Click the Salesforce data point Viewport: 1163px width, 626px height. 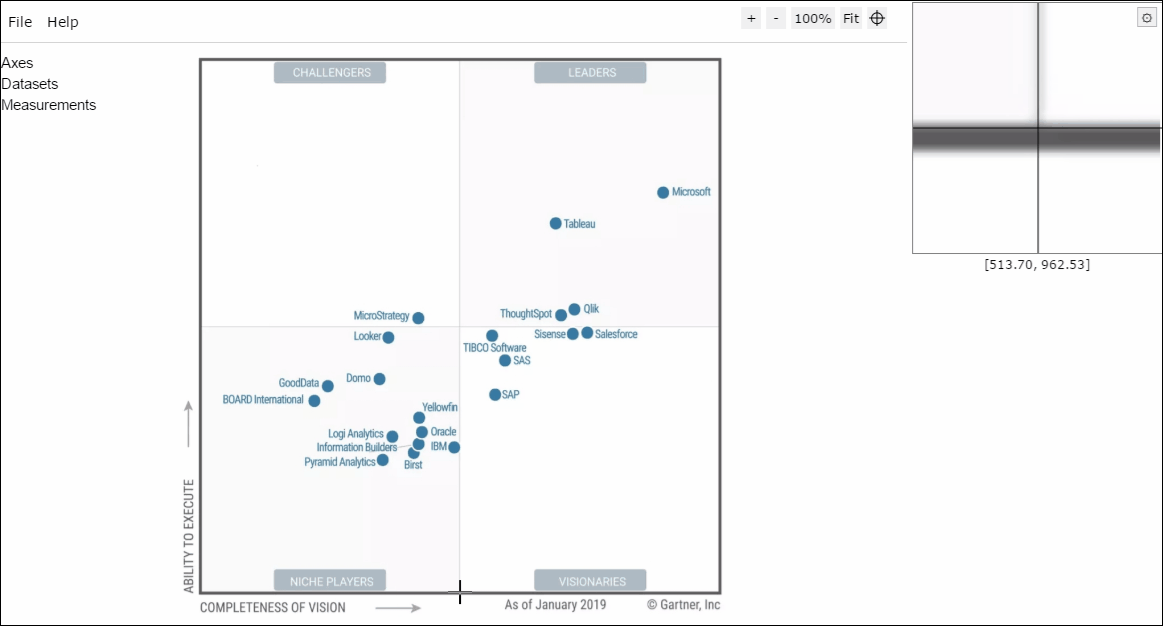[587, 333]
